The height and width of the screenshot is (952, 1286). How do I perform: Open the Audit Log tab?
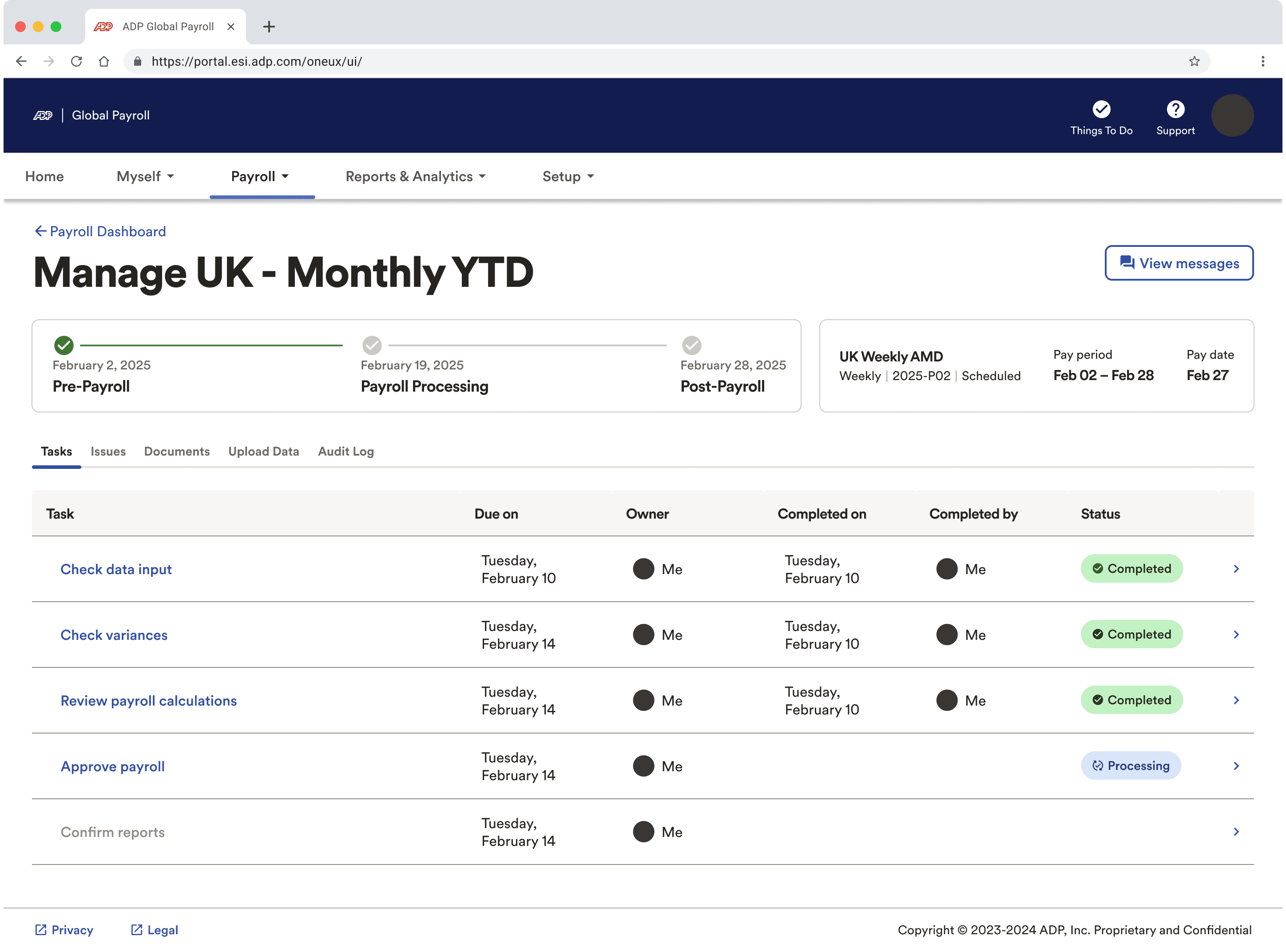tap(345, 451)
